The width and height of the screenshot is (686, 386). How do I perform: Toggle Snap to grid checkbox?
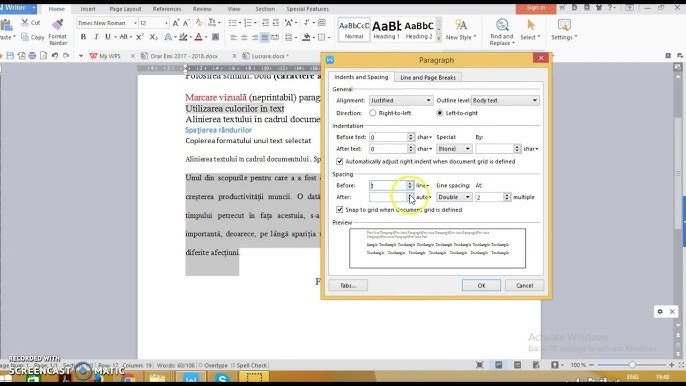[340, 210]
